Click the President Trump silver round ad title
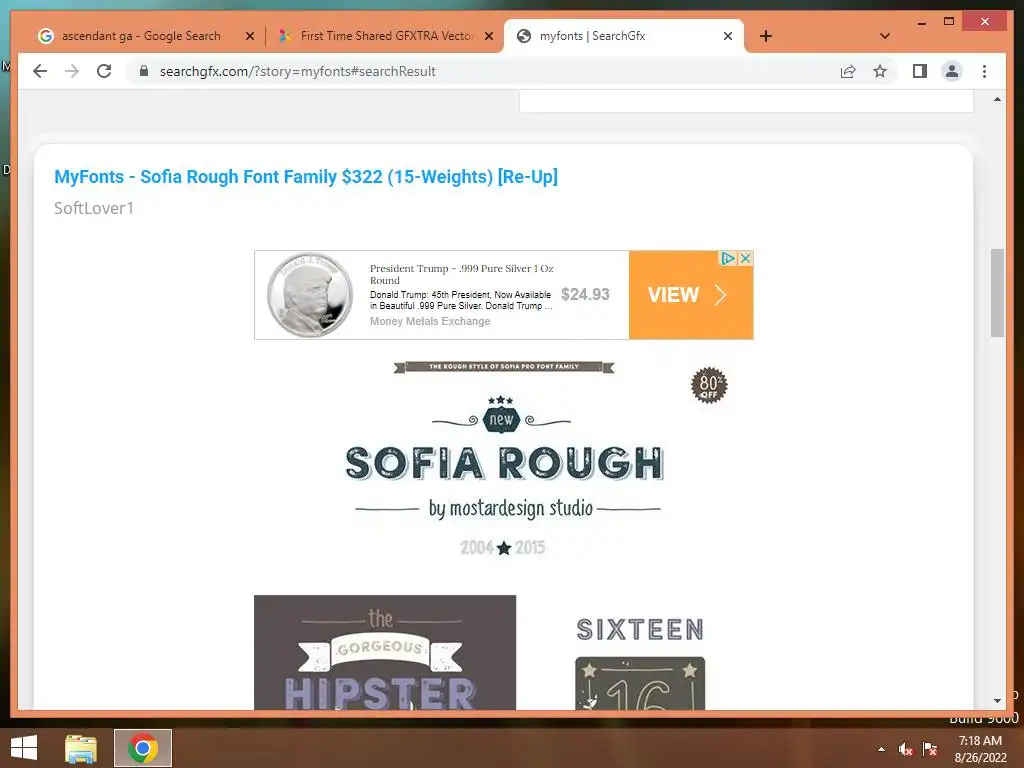Viewport: 1024px width, 768px height. tap(461, 274)
